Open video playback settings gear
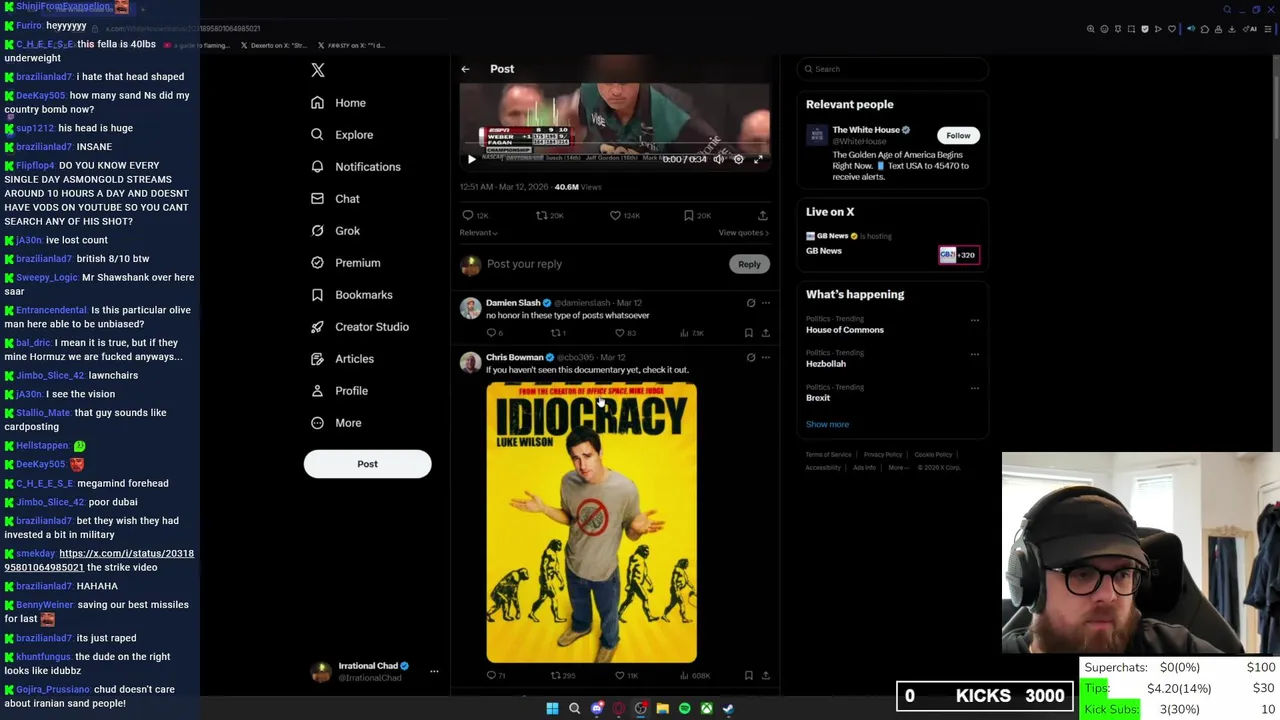Image resolution: width=1280 pixels, height=720 pixels. pyautogui.click(x=738, y=159)
